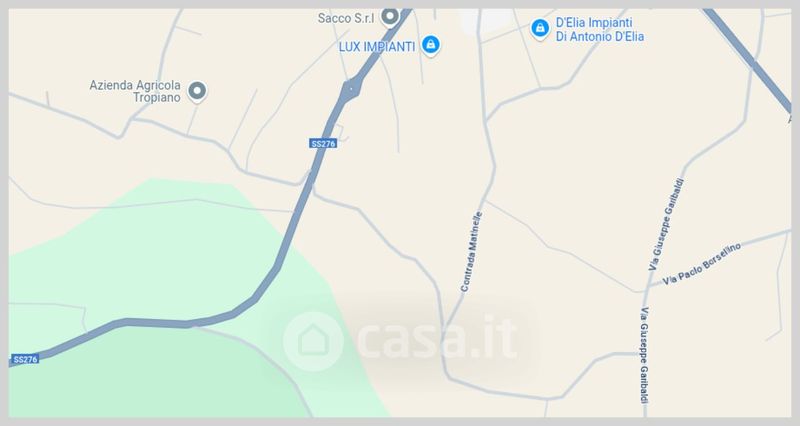
Task: Click the upper SS276 road shield
Action: point(323,144)
